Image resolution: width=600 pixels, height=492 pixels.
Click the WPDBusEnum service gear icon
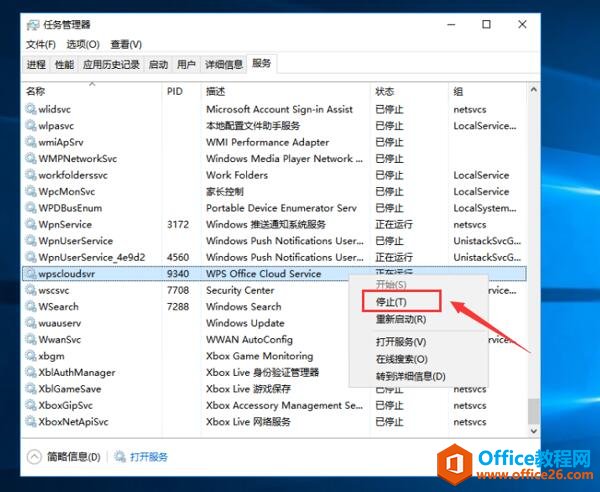[x=31, y=208]
